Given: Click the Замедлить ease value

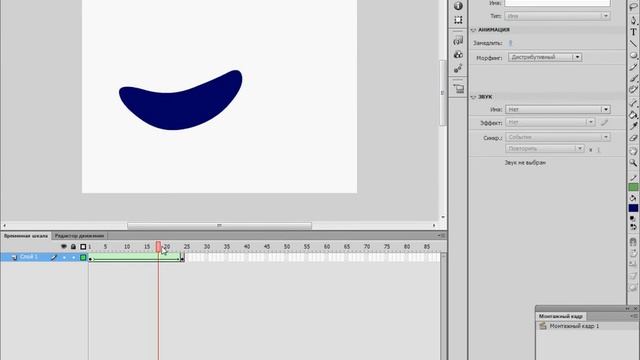Looking at the screenshot, I should (510, 43).
